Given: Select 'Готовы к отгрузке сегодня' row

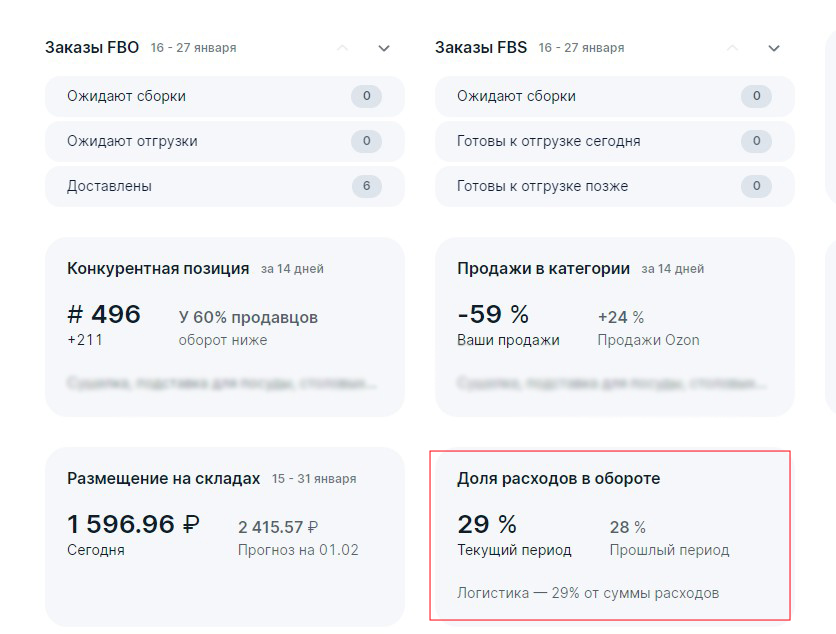Looking at the screenshot, I should coord(615,141).
